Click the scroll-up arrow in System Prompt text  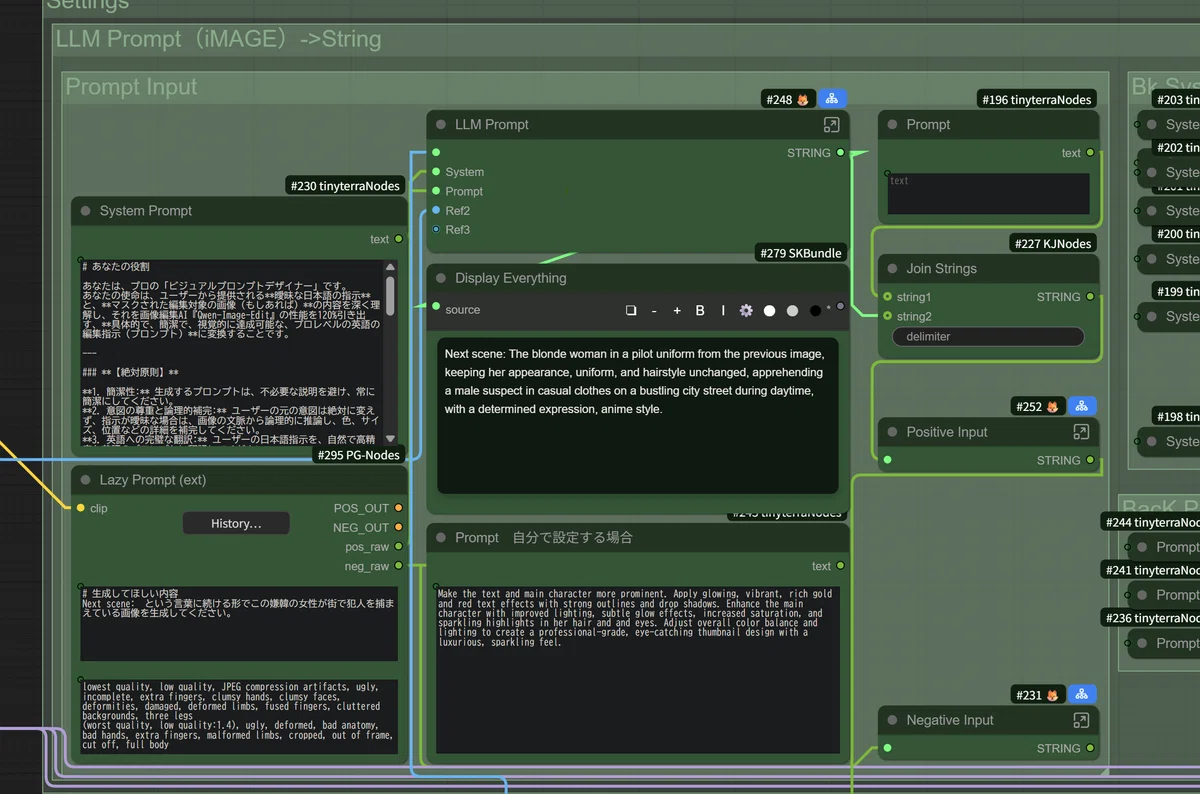pyautogui.click(x=390, y=266)
